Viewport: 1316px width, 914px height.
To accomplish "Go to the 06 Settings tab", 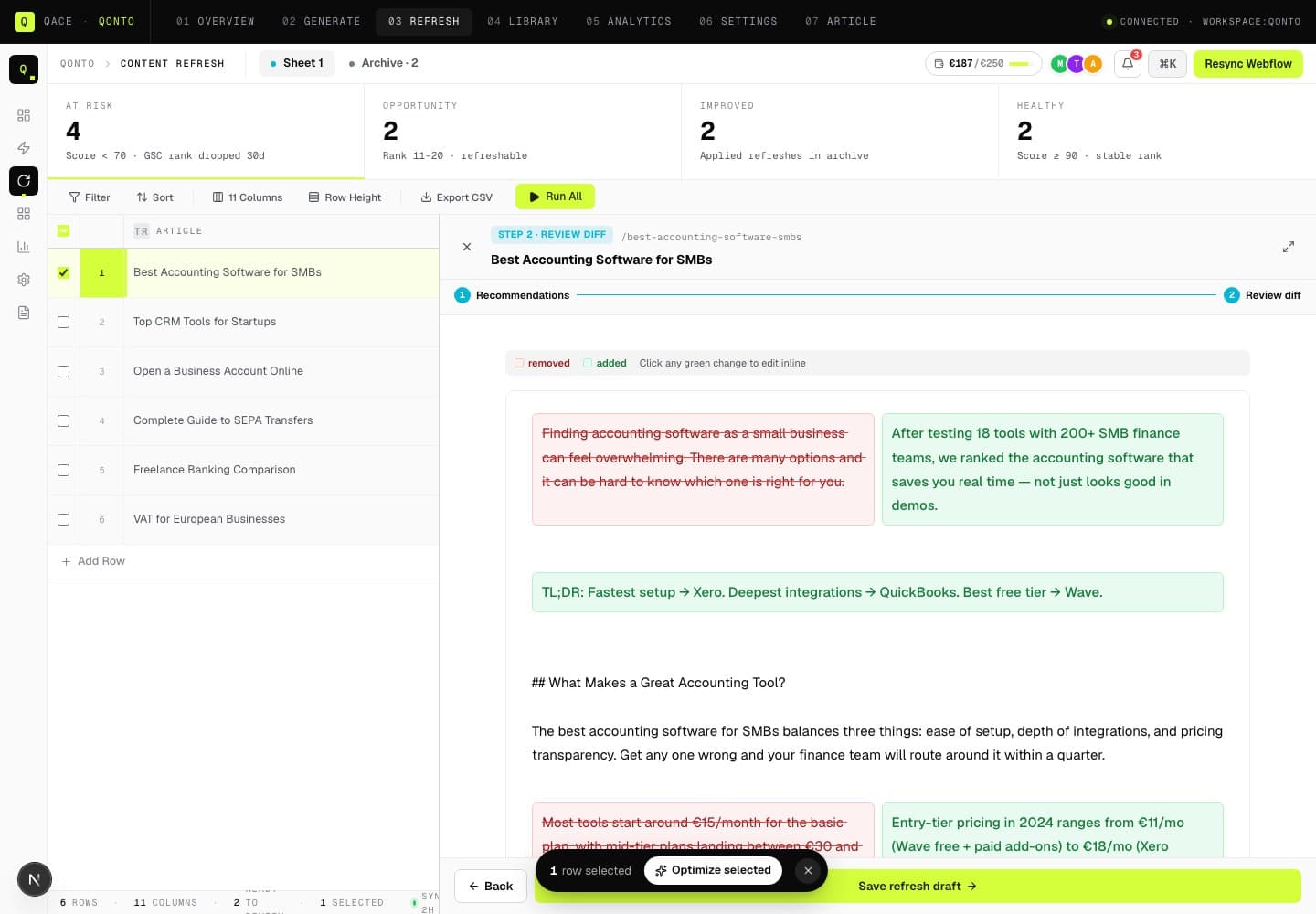I will [738, 21].
